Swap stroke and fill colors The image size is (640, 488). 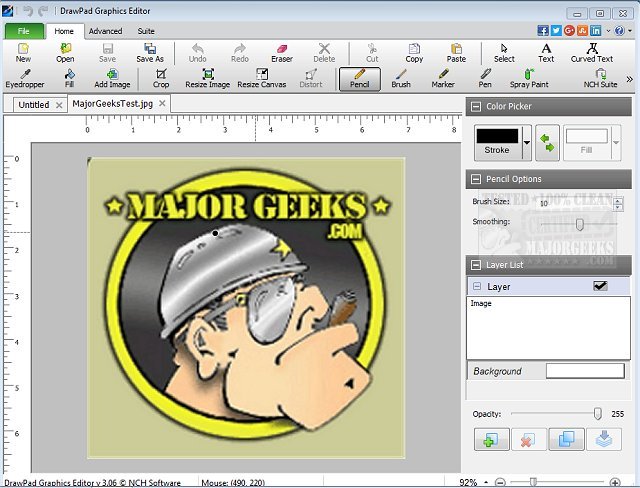[547, 143]
